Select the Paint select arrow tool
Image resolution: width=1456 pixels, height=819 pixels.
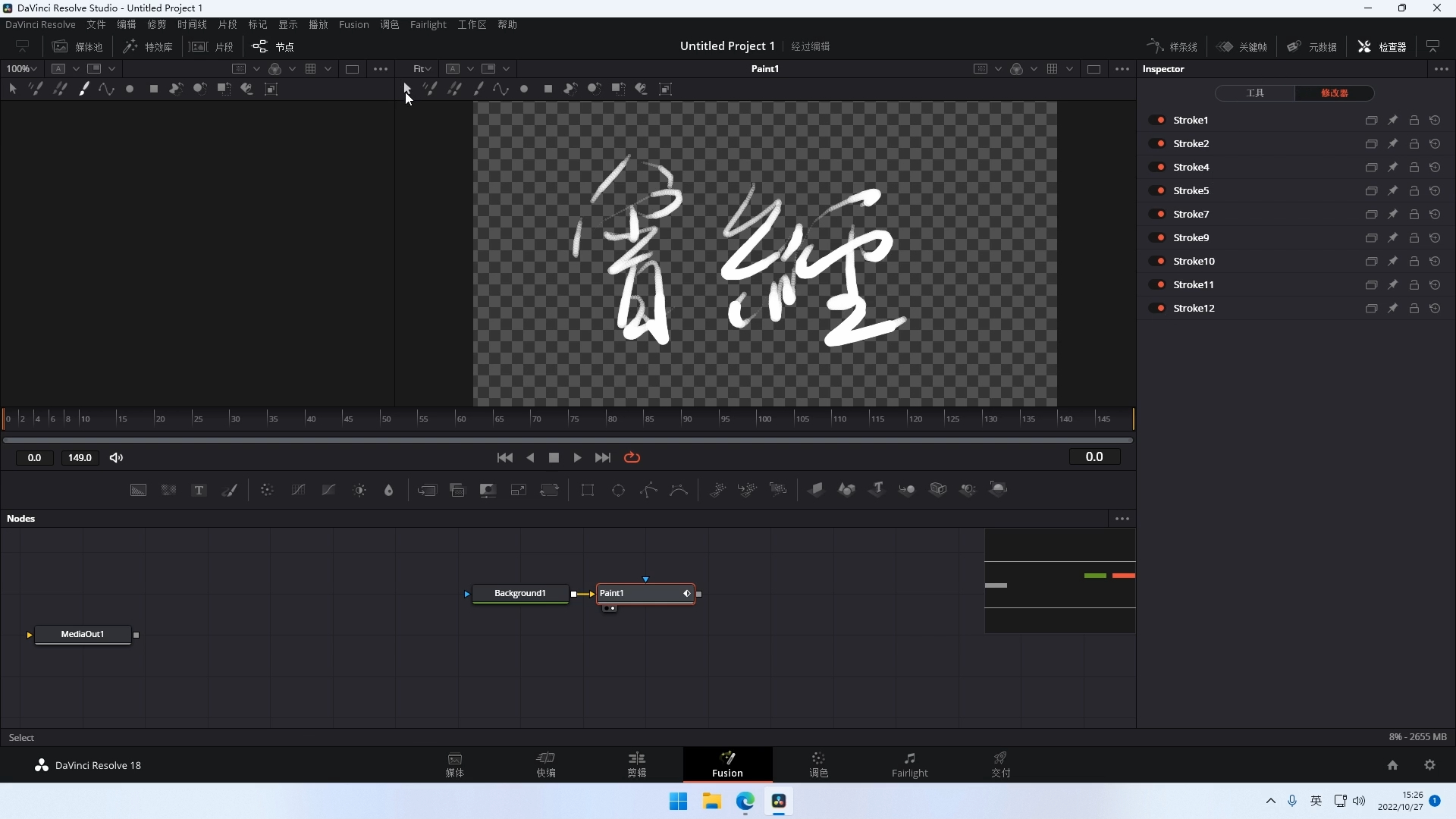tap(13, 89)
